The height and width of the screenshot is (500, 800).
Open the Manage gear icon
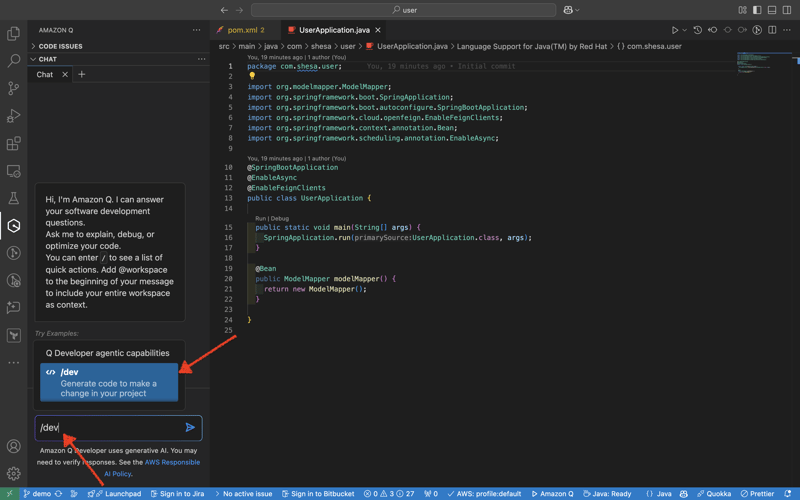14,473
